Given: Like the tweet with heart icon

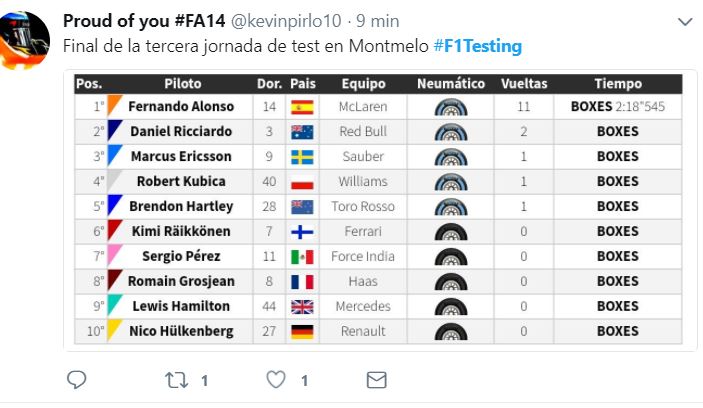Looking at the screenshot, I should coord(276,380).
